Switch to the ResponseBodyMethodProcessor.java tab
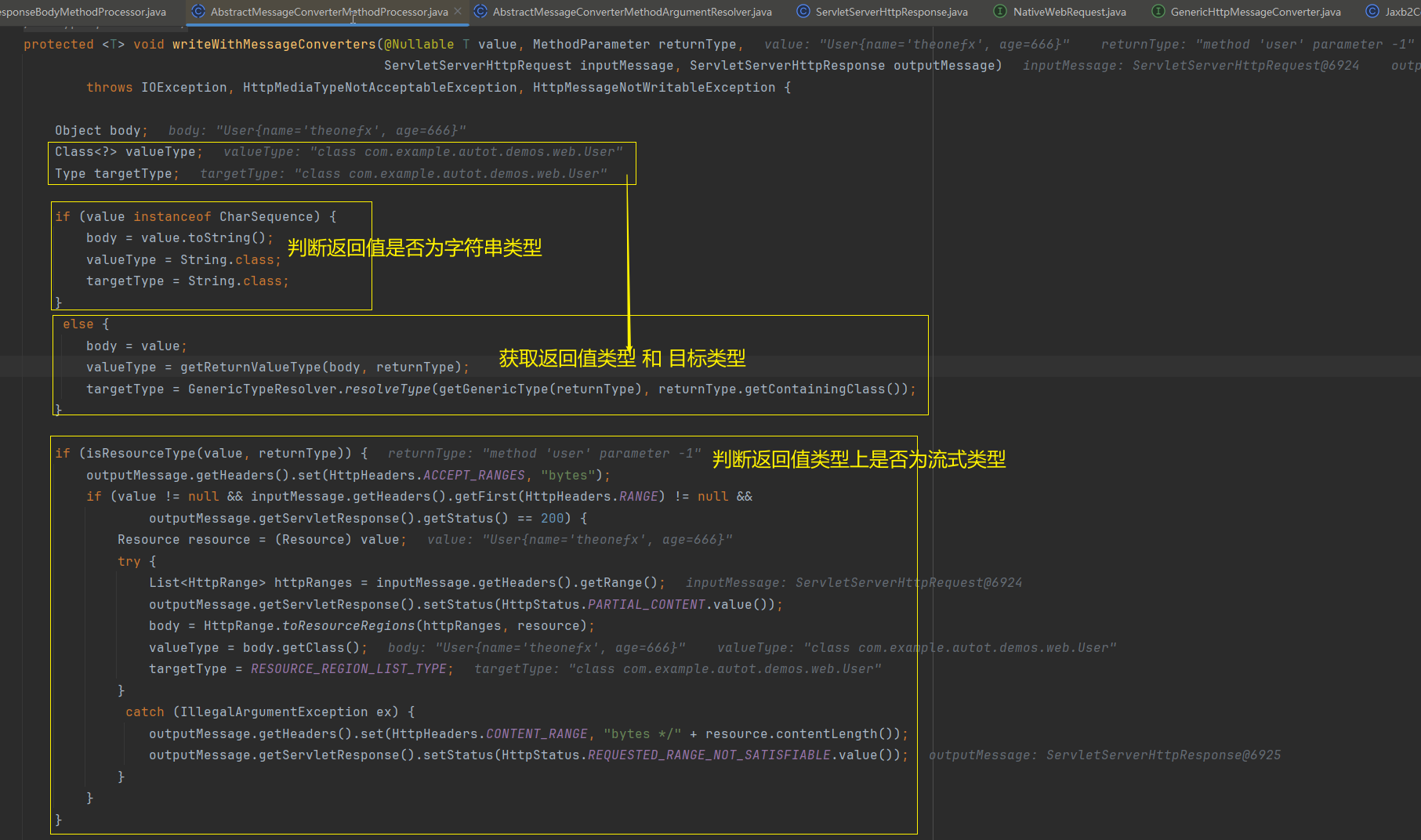The image size is (1421, 840). coord(83,12)
